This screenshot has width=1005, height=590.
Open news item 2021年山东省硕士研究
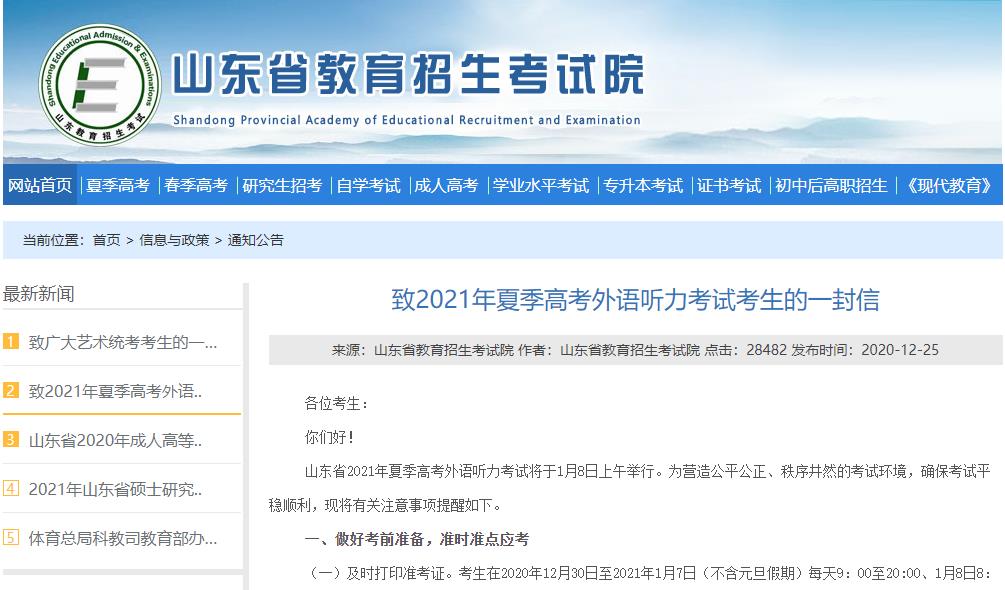coord(115,489)
